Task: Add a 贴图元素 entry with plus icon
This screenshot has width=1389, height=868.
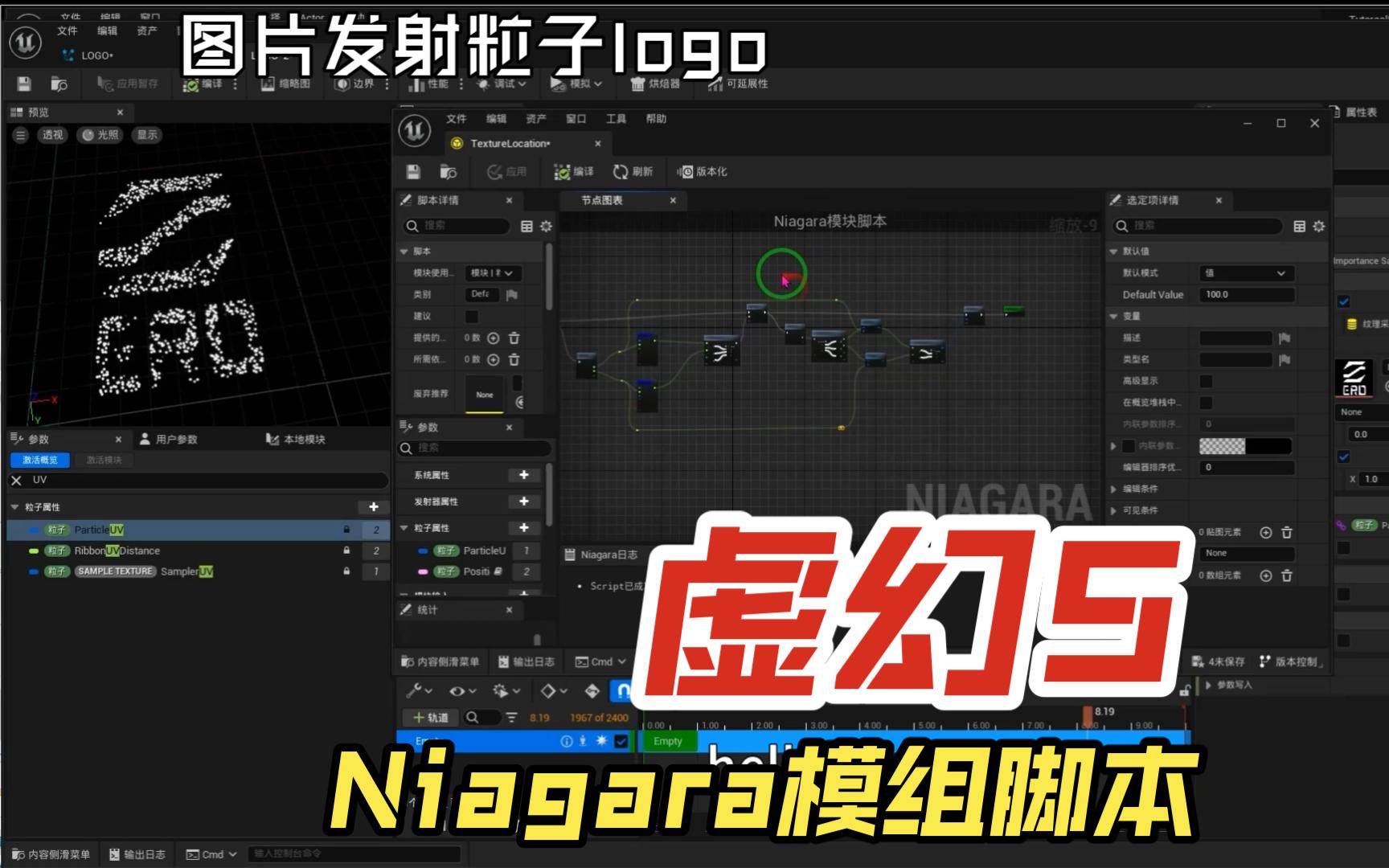Action: pos(1266,532)
